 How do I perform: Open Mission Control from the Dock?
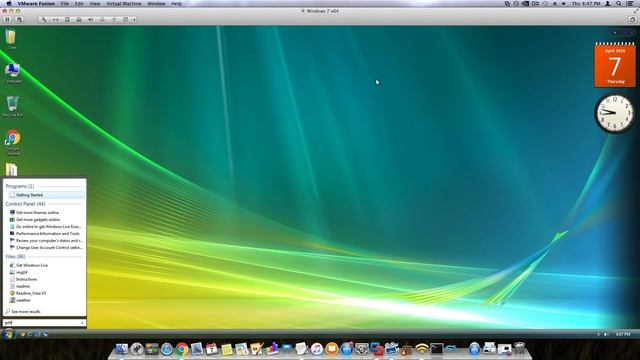coord(151,349)
